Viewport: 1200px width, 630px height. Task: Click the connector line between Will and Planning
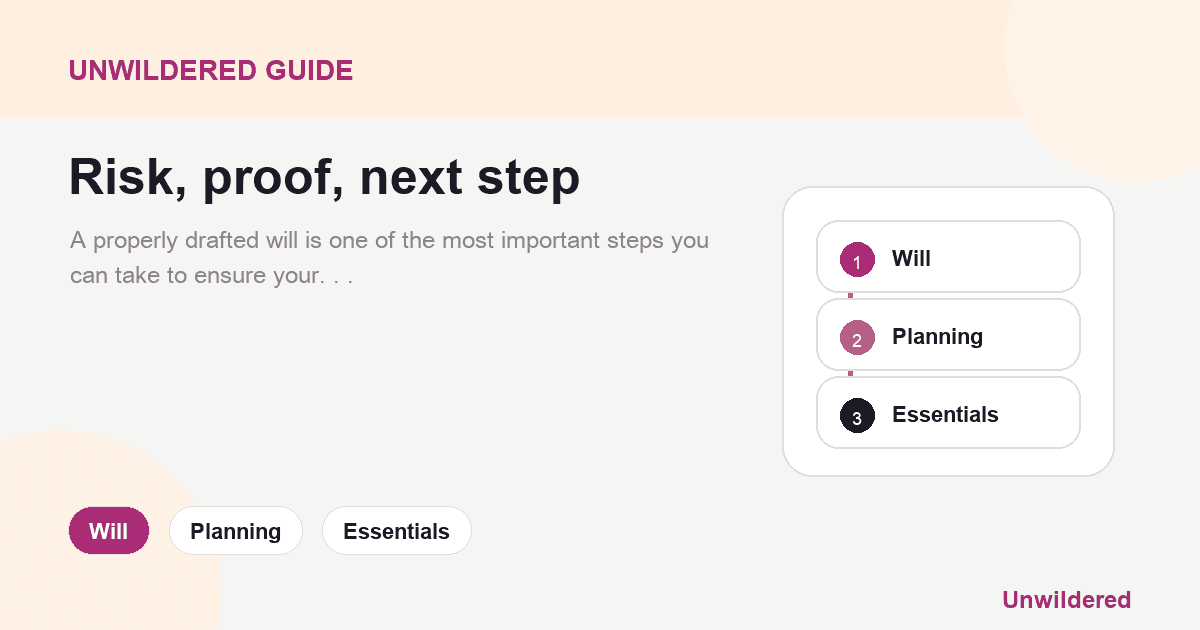click(851, 296)
